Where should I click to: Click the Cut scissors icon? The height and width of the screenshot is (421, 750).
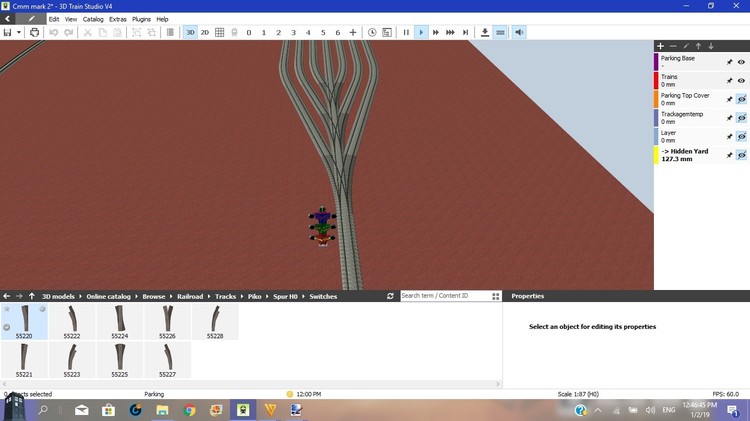coord(88,33)
